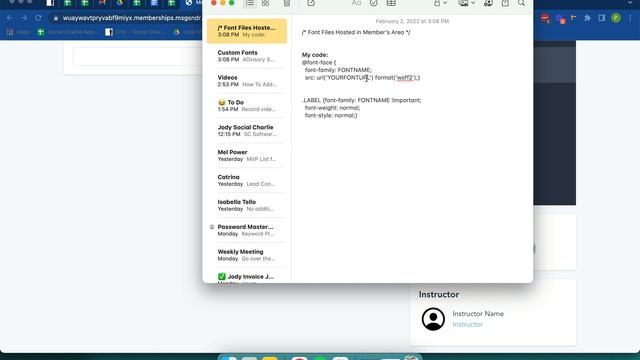Open the Weekly Meeting note
640x360 pixels.
[247, 255]
